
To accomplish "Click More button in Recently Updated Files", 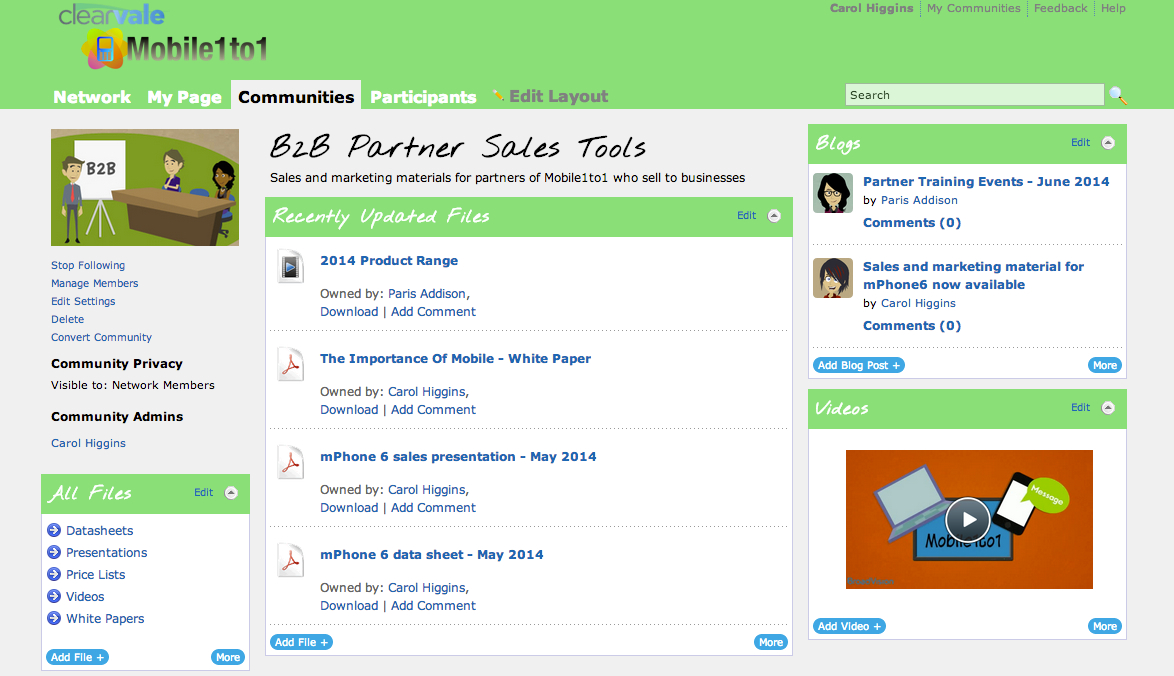I will [770, 642].
